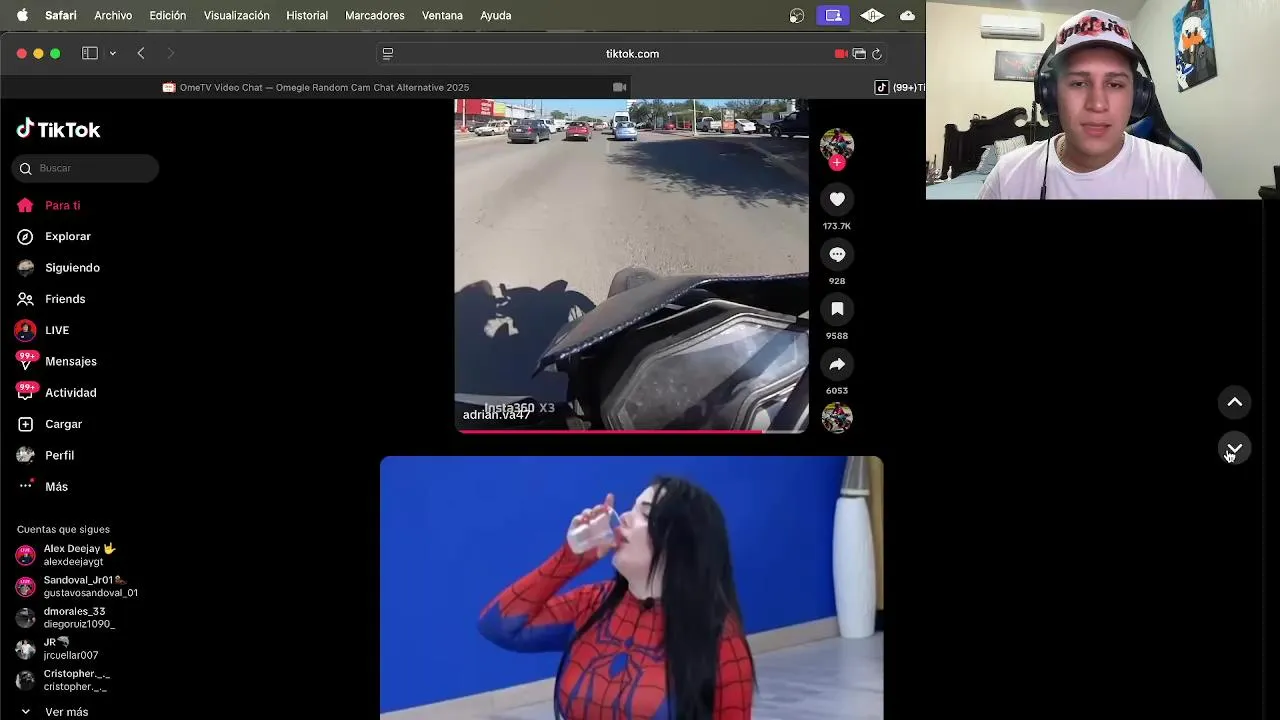Switch to the (99+) TikTok tab
This screenshot has width=1280, height=720.
898,87
